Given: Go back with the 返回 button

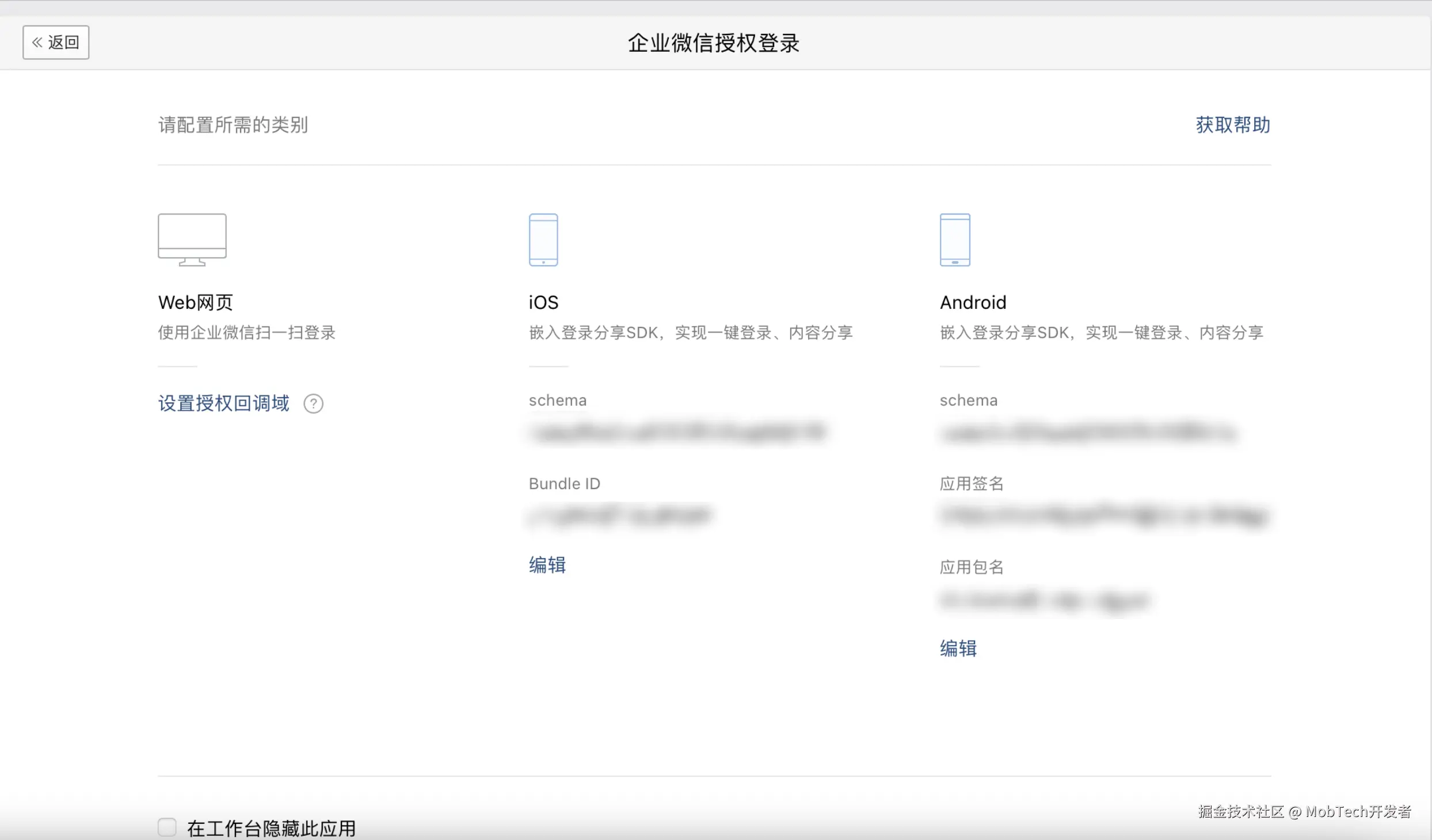Looking at the screenshot, I should (56, 42).
